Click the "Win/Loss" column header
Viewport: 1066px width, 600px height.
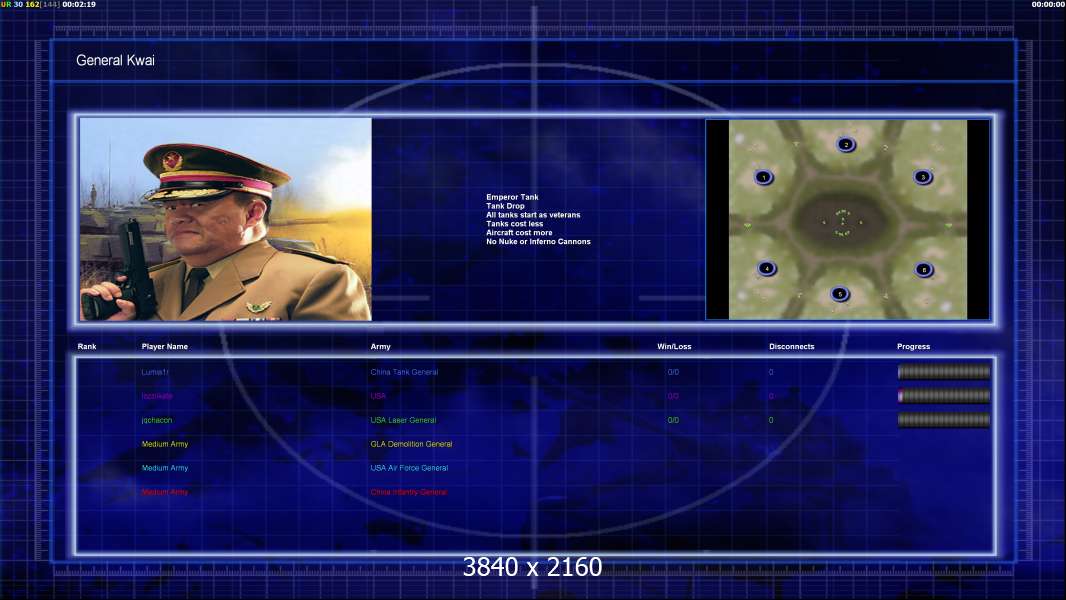[674, 347]
